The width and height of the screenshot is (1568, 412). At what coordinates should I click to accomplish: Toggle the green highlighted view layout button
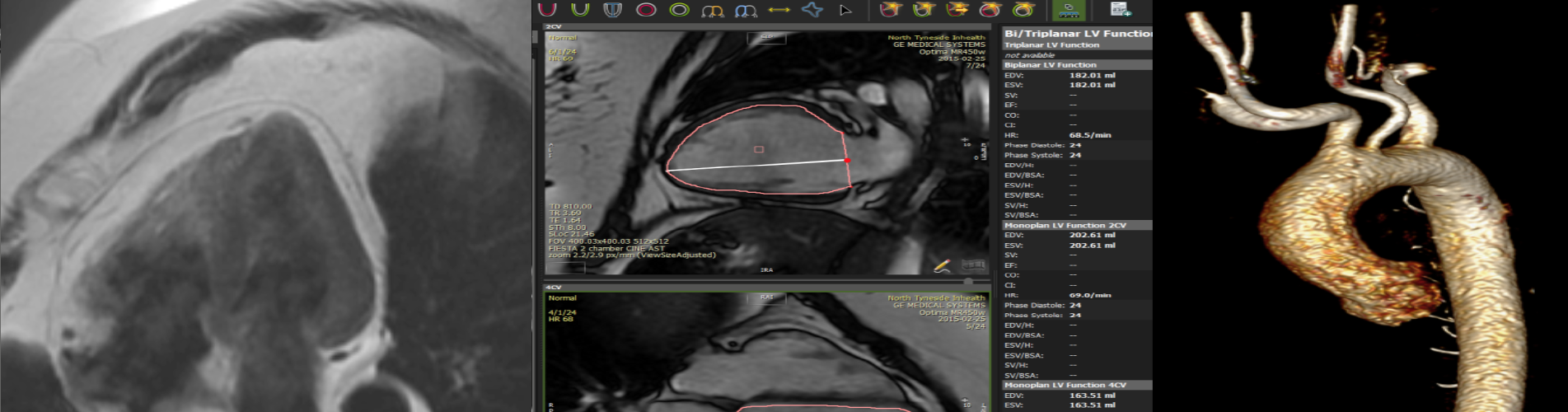(x=1068, y=10)
